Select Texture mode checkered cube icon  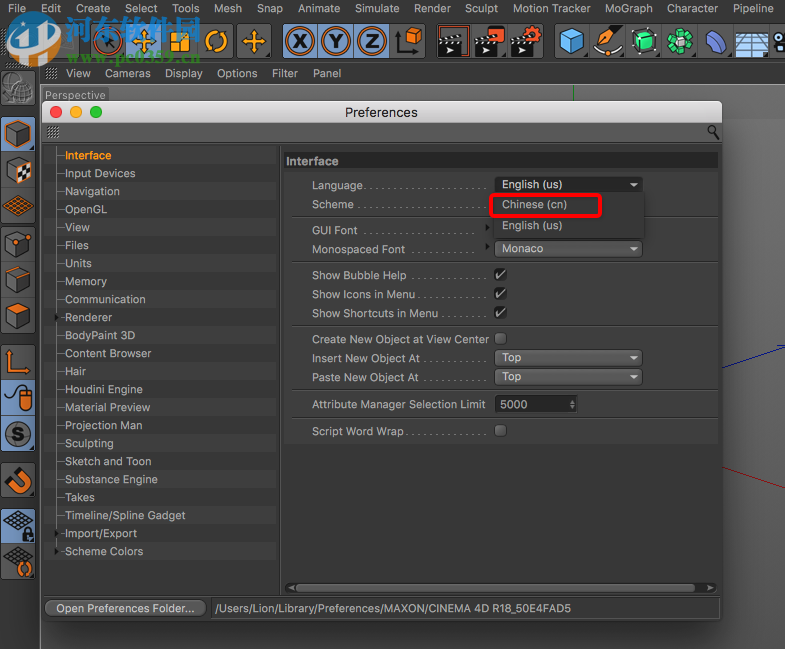18,170
